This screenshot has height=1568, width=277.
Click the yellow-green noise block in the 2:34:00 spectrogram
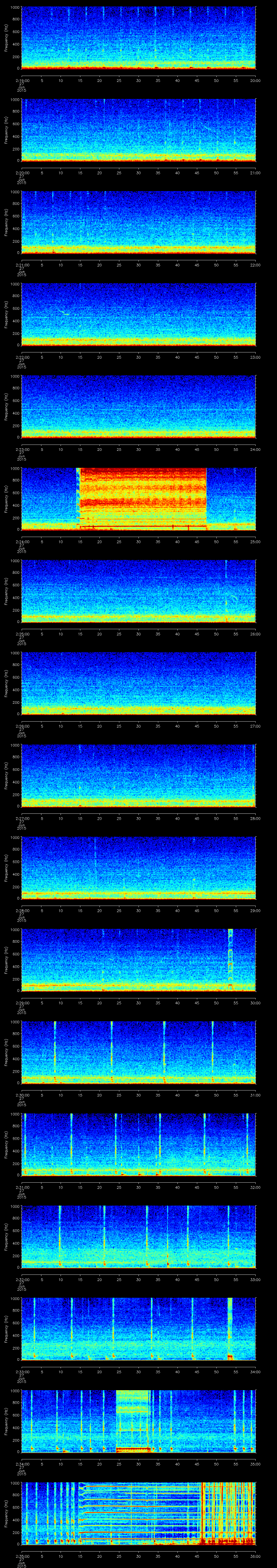pos(133,1421)
